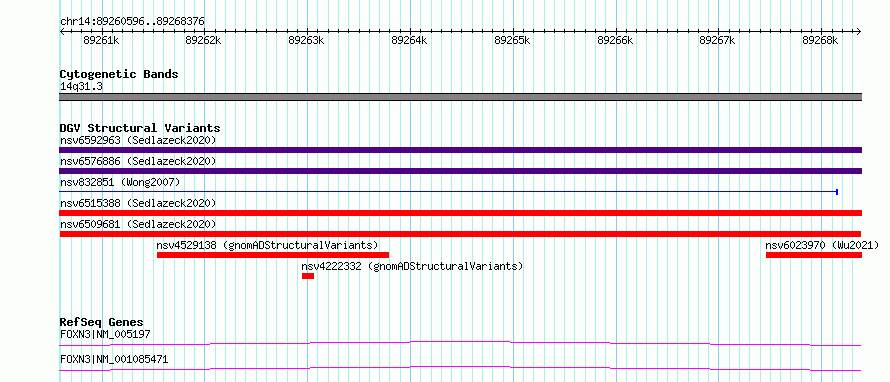
Task: Click the chr14:89260596..89268376 coordinate label
Action: (132, 22)
